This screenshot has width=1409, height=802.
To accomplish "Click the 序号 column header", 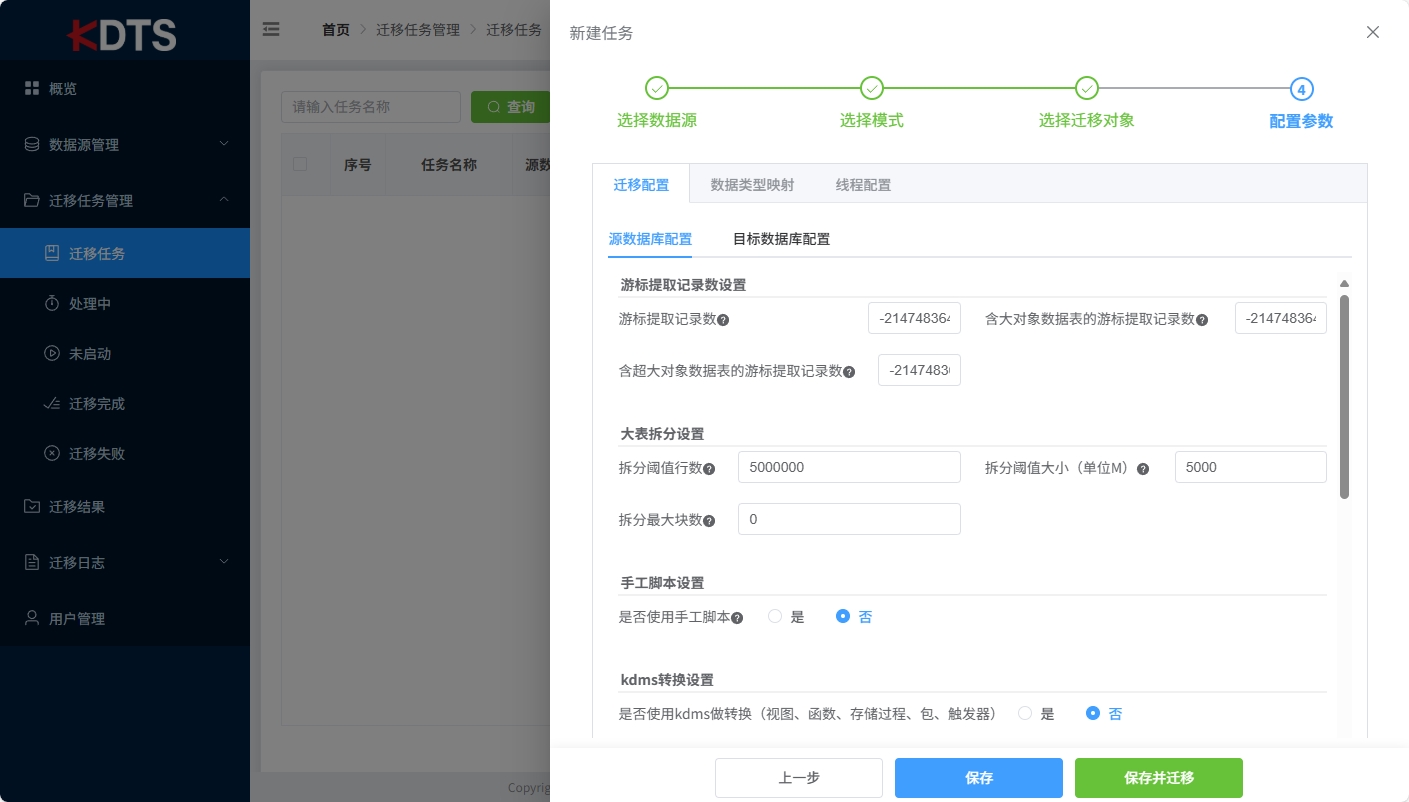I will coord(358,164).
